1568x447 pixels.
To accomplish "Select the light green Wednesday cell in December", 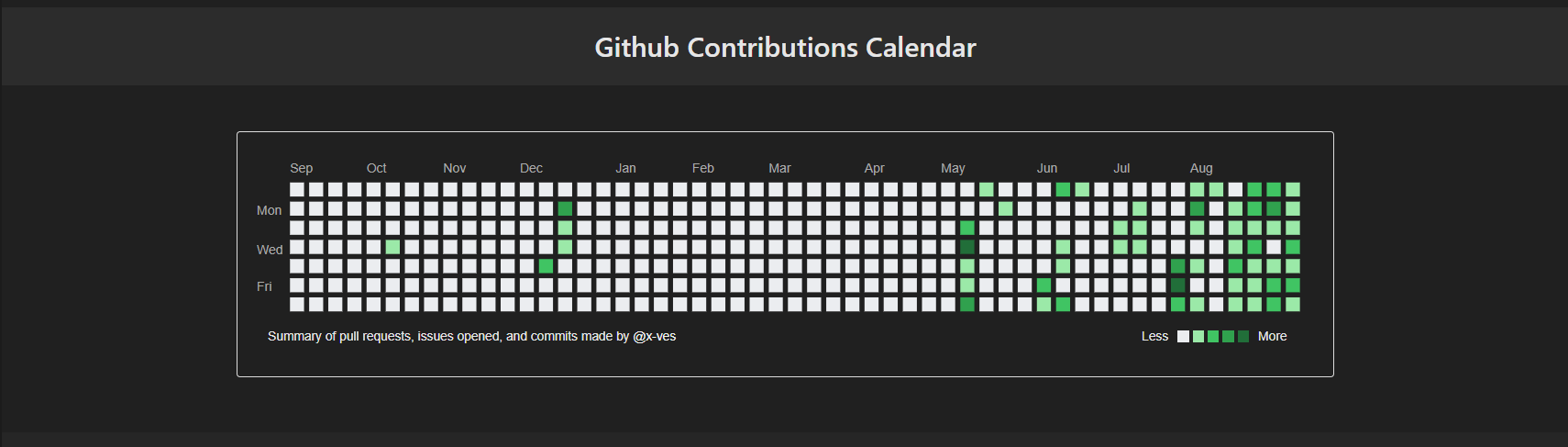I will click(x=565, y=247).
